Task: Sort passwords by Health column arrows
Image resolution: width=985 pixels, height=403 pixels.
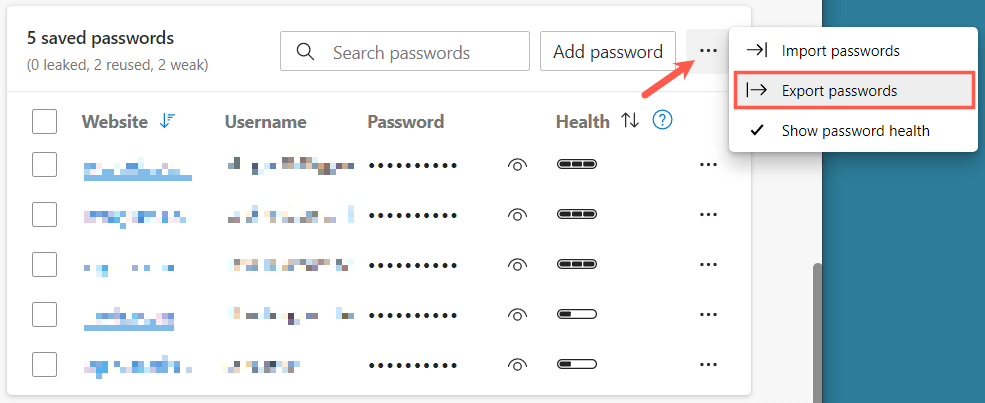Action: tap(629, 121)
